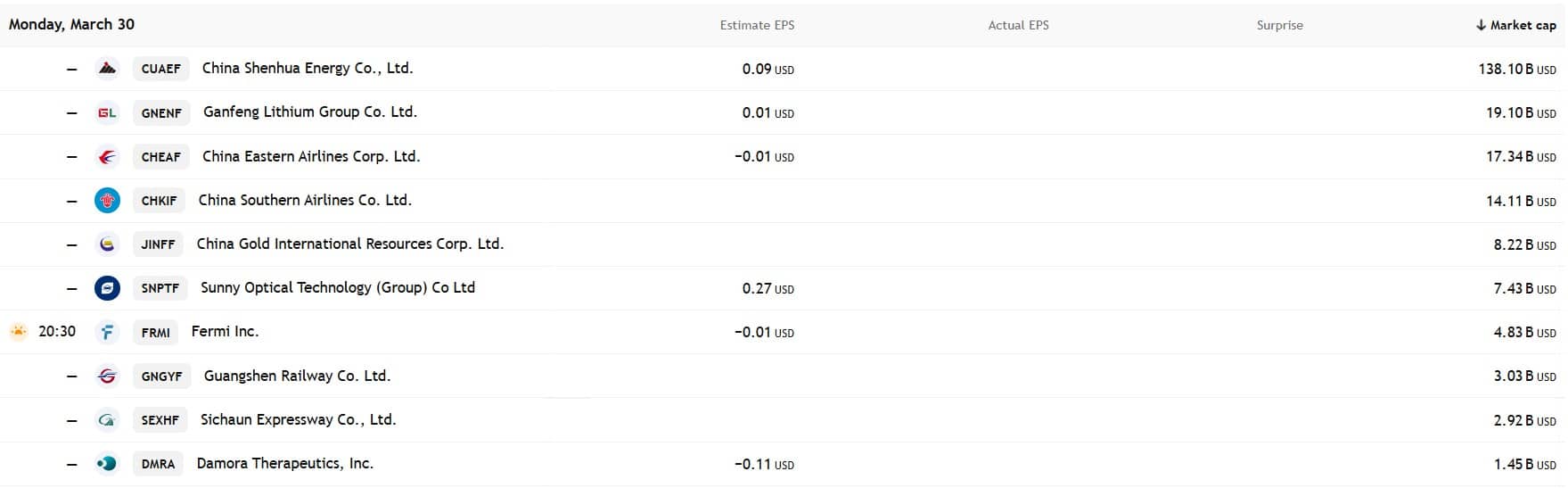Click the Sichuan Expressway logo icon

(107, 420)
